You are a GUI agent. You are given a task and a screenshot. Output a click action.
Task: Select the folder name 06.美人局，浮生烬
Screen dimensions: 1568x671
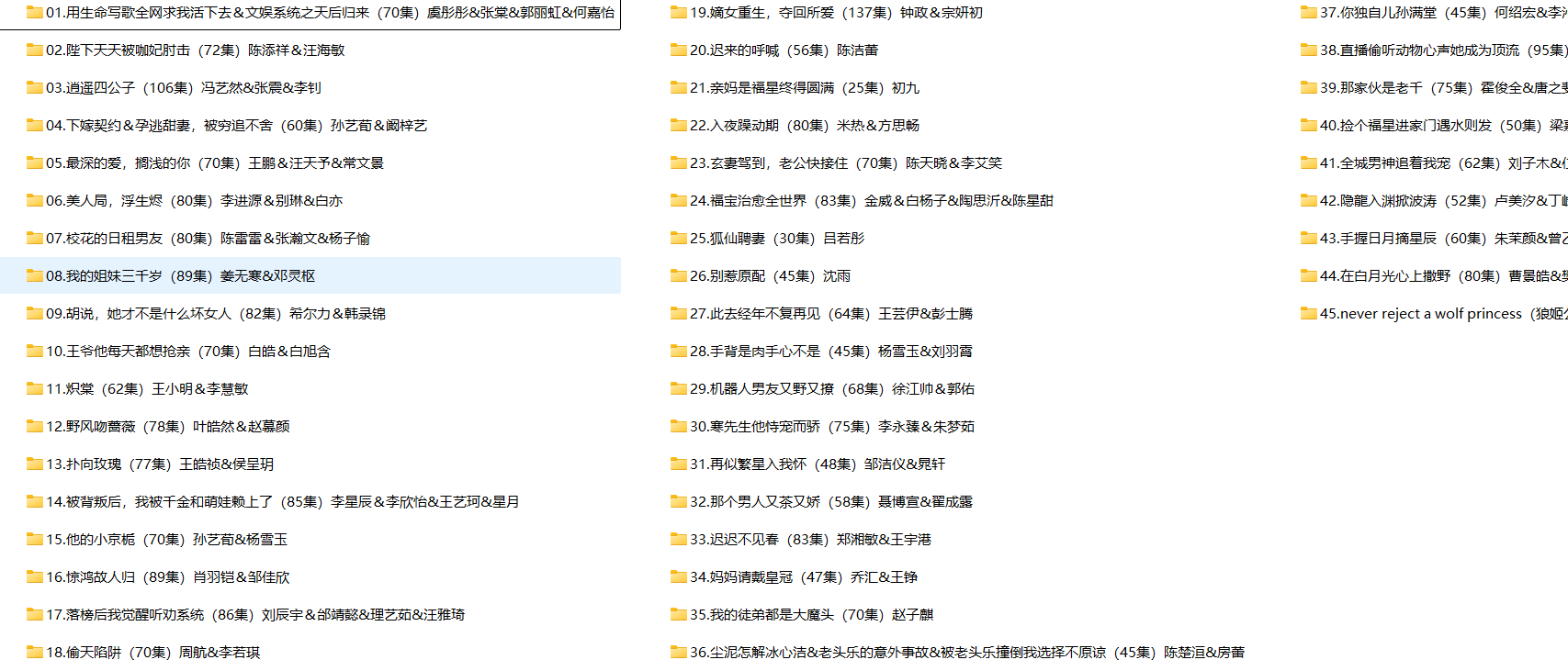[x=105, y=200]
